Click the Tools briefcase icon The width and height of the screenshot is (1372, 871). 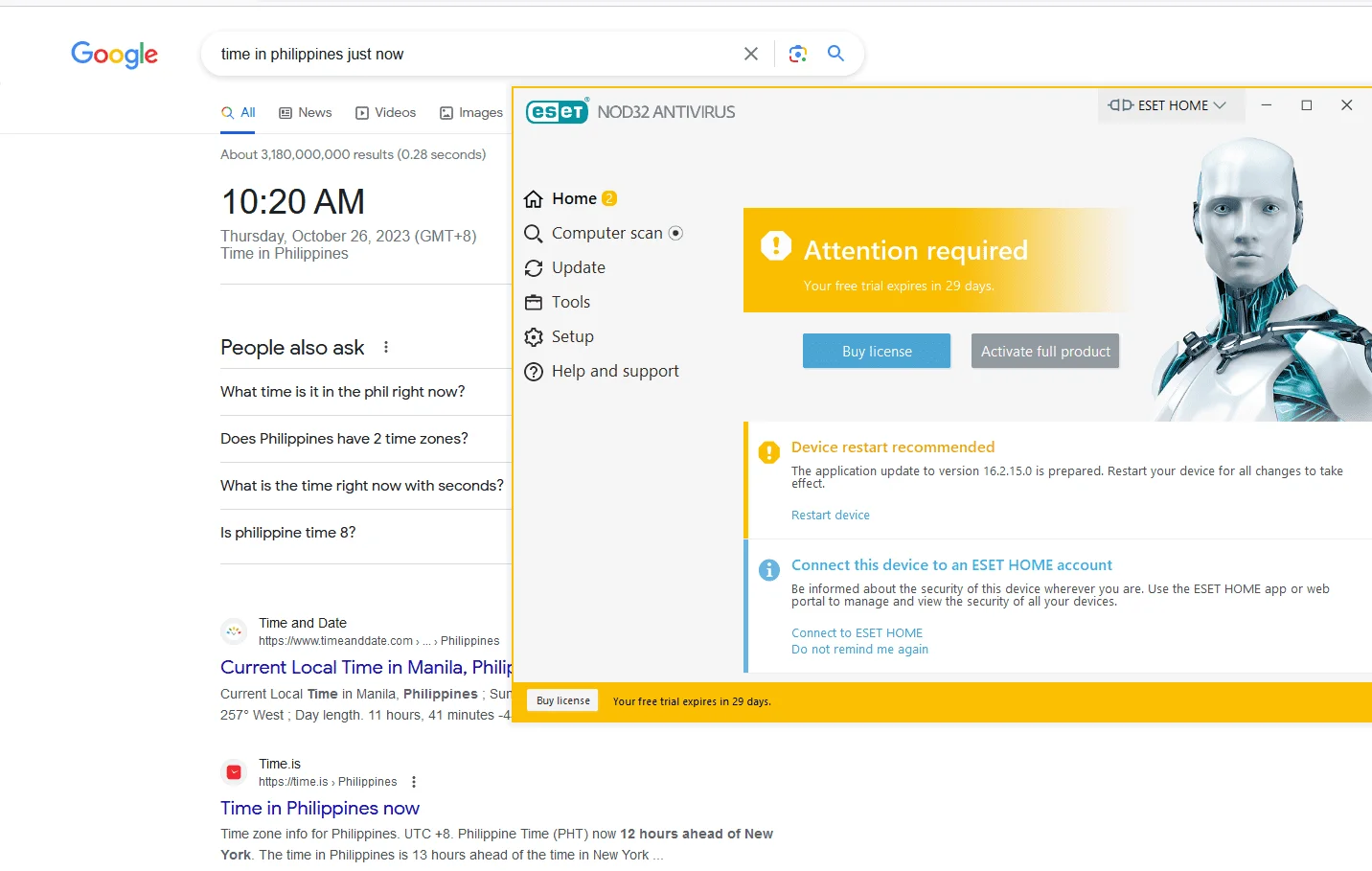click(534, 303)
